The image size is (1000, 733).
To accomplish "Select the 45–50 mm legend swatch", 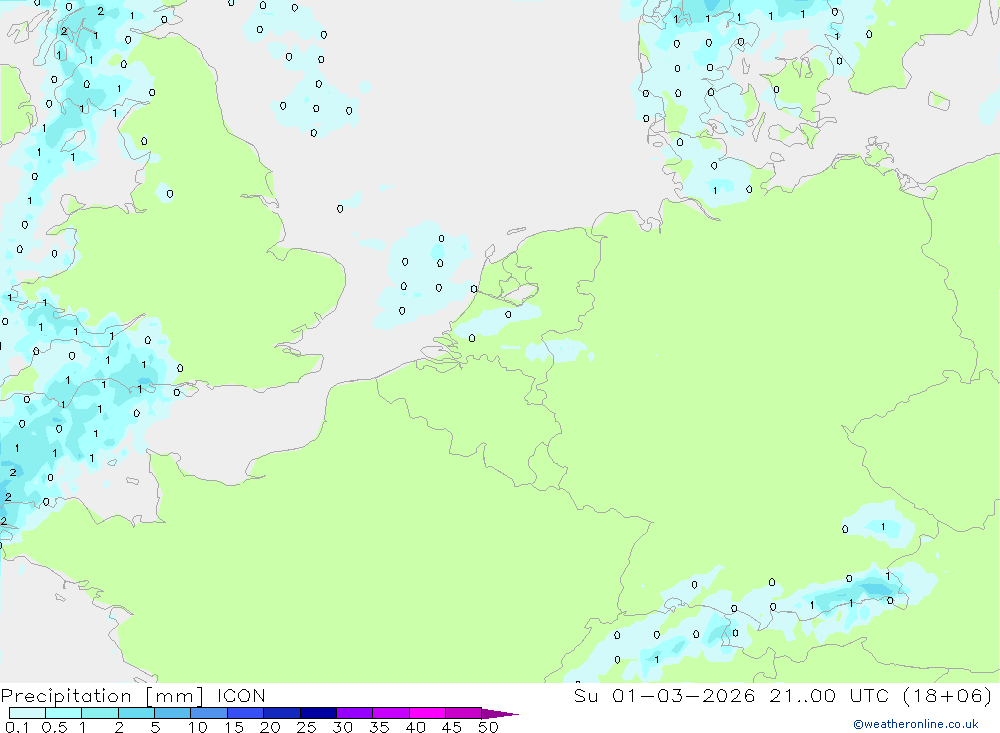I will pyautogui.click(x=464, y=713).
